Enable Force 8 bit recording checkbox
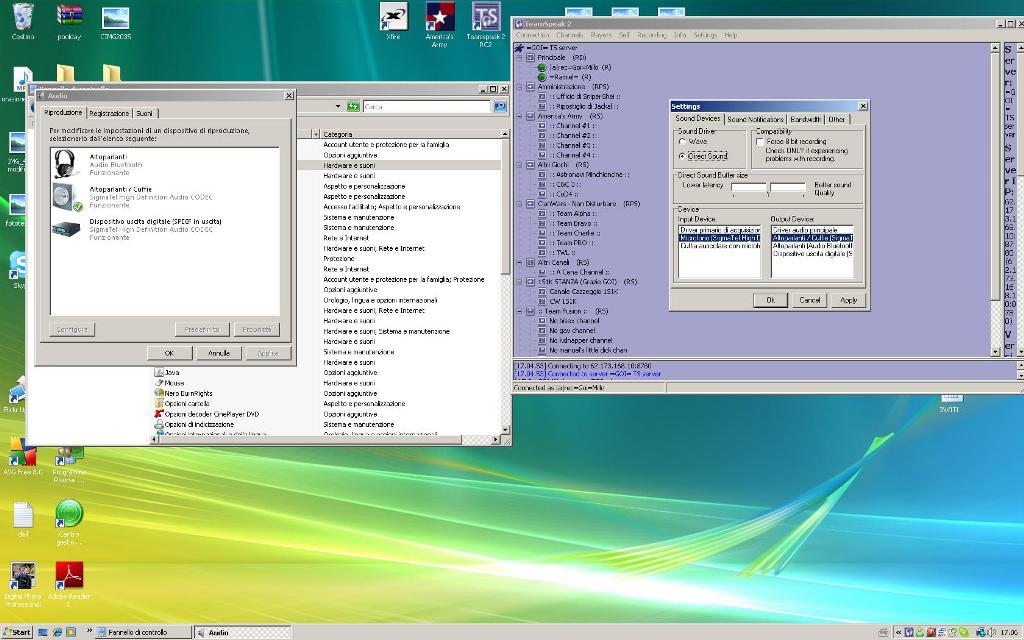The height and width of the screenshot is (640, 1024). coord(760,142)
